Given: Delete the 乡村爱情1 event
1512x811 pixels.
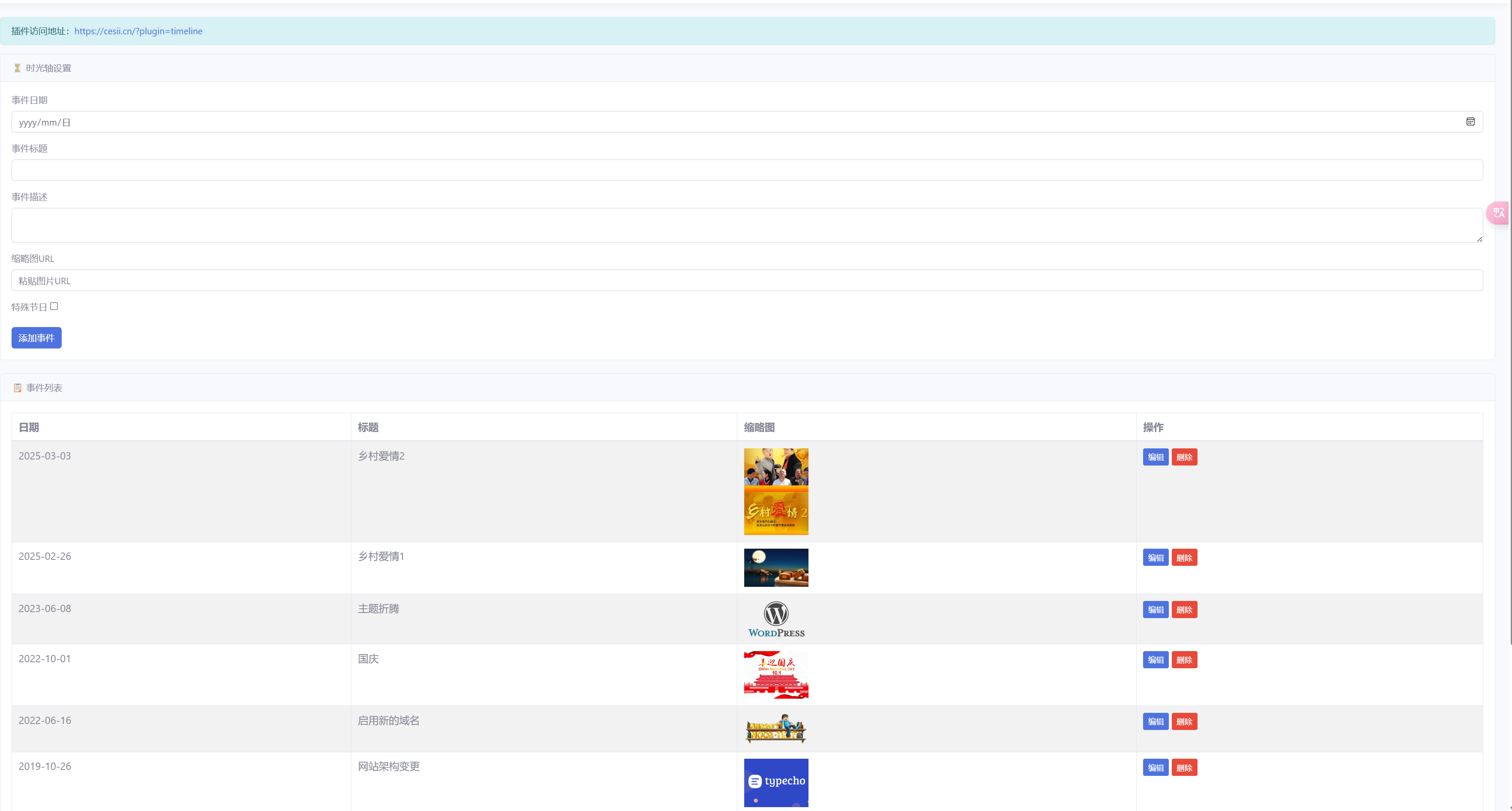Looking at the screenshot, I should pos(1184,557).
